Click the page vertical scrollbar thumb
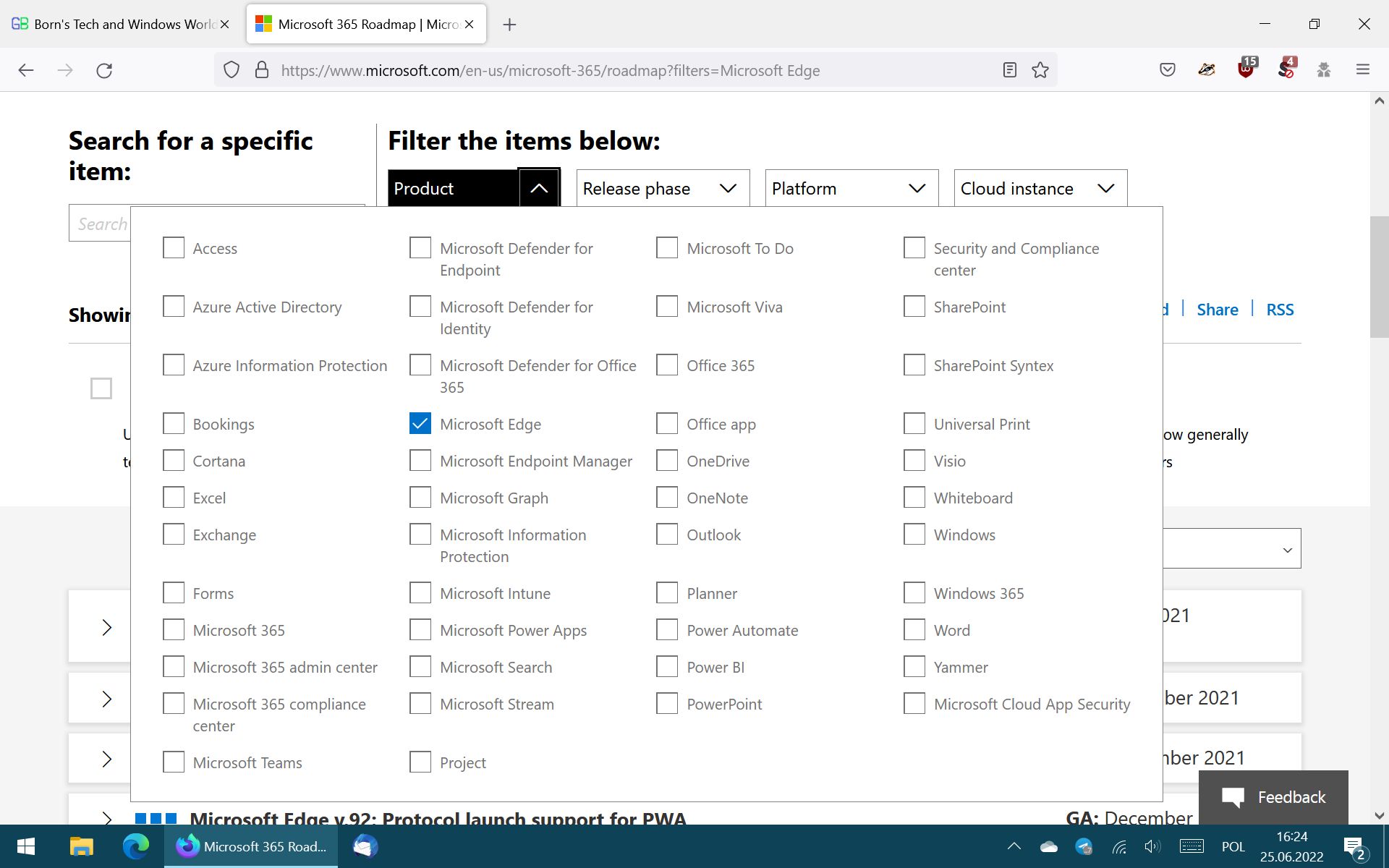 click(x=1379, y=276)
